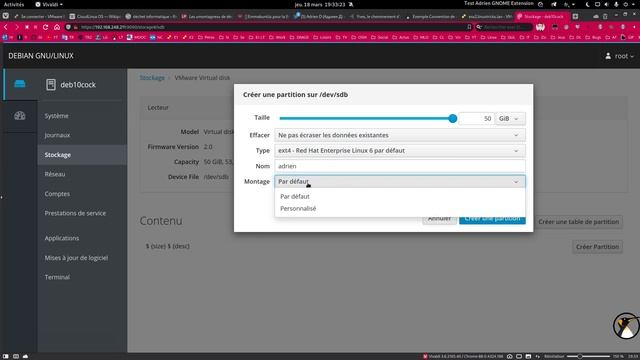Click 'Créer une partition' blue button
Viewport: 640px width, 360px height.
[x=492, y=219]
